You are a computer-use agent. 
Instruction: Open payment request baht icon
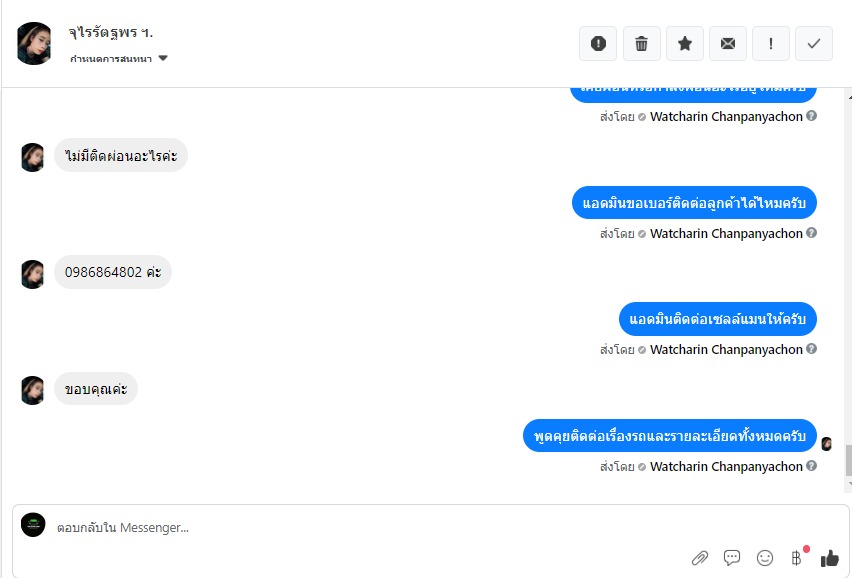pos(797,558)
